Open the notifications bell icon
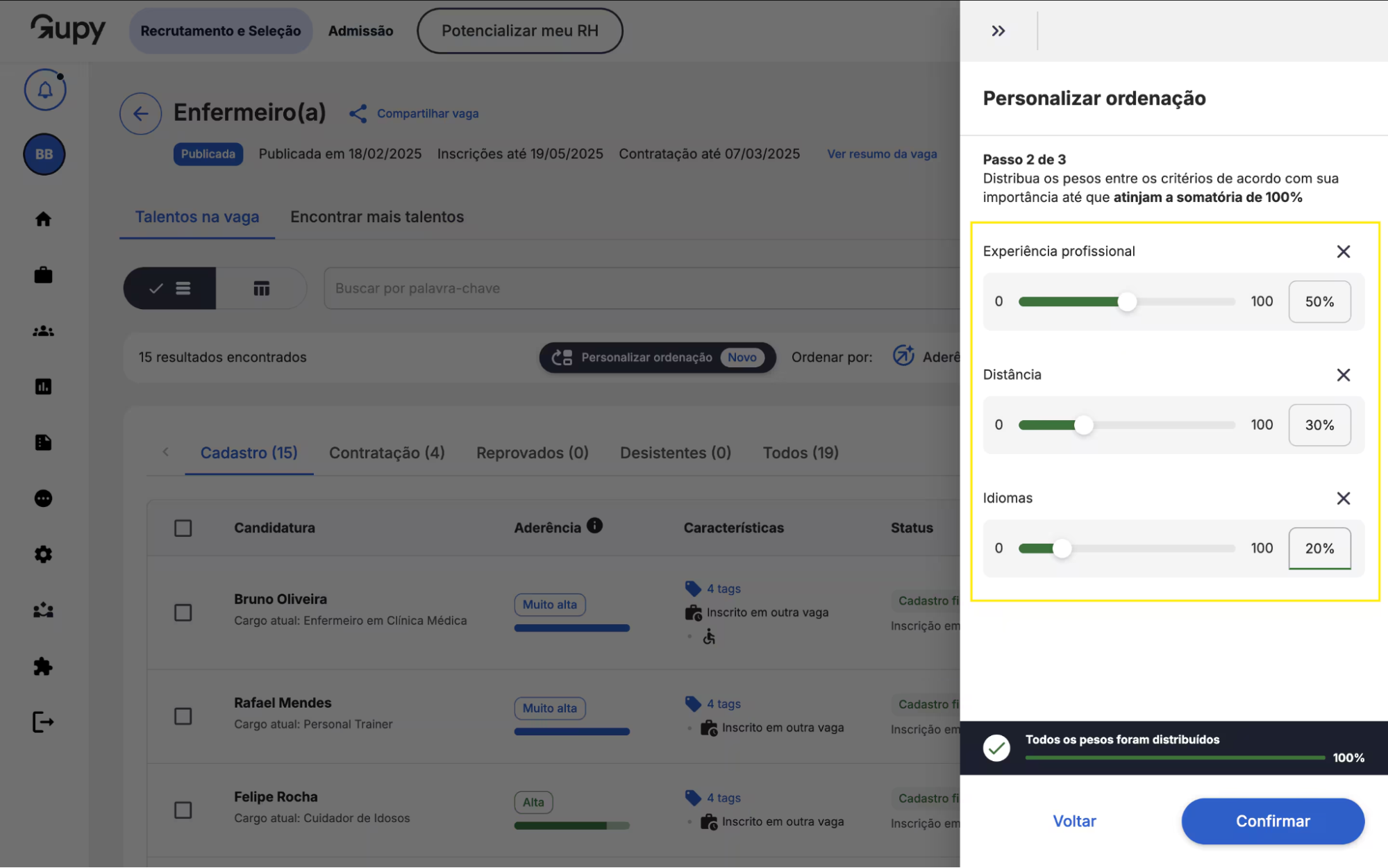Screen dimensions: 1388x868 coord(45,90)
